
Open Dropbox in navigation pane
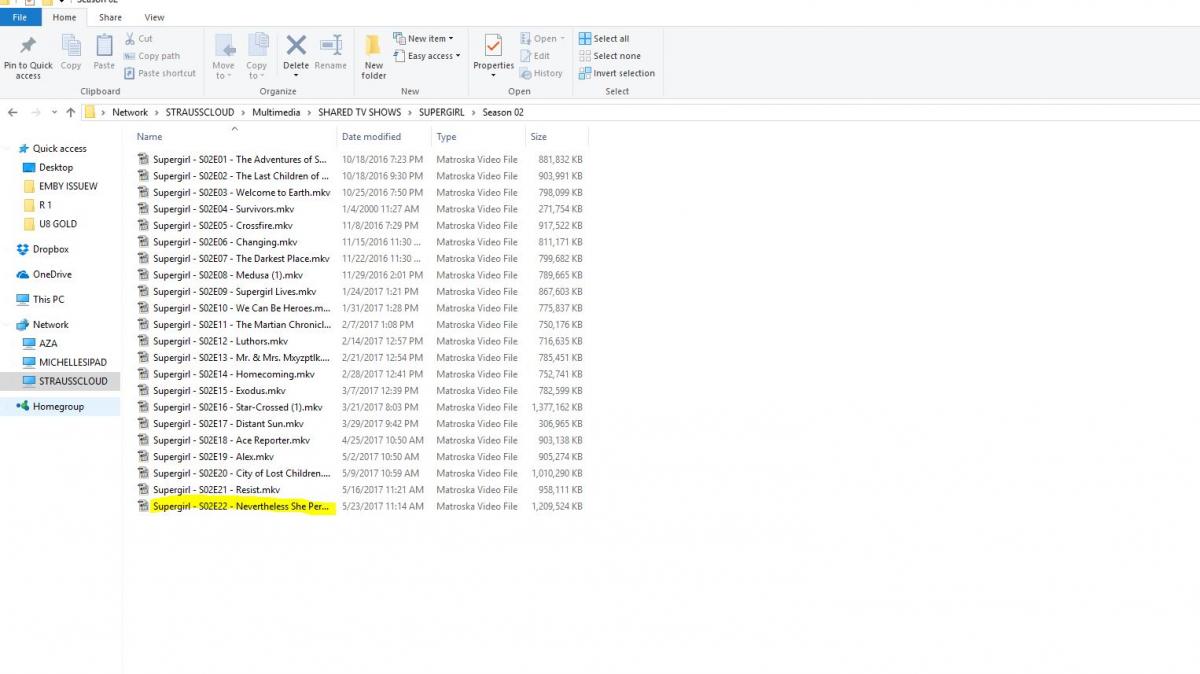tap(51, 249)
